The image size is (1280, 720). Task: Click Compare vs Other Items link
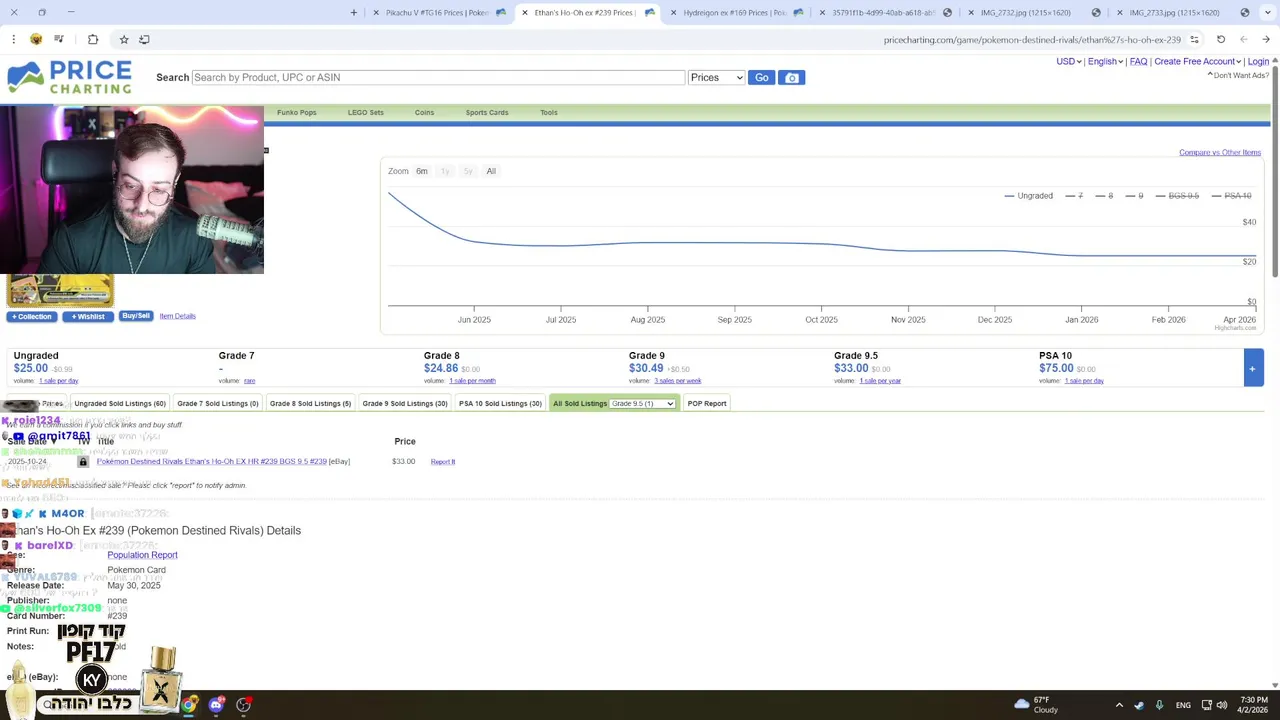(x=1220, y=152)
